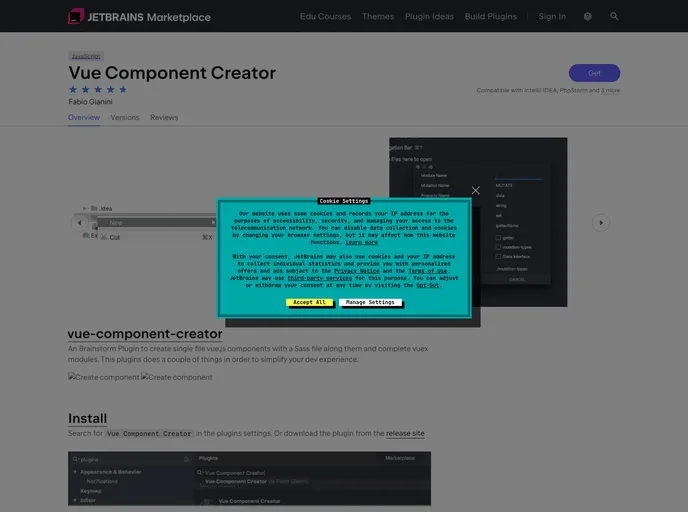Show the next screenshot in the carousel
The image size is (688, 512).
coord(601,223)
